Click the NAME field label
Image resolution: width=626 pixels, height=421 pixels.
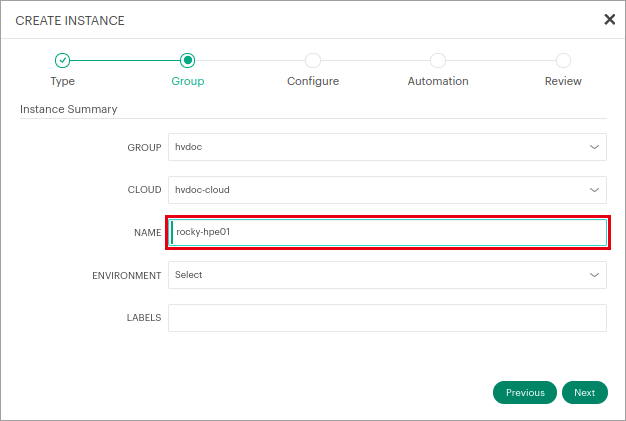coord(147,233)
